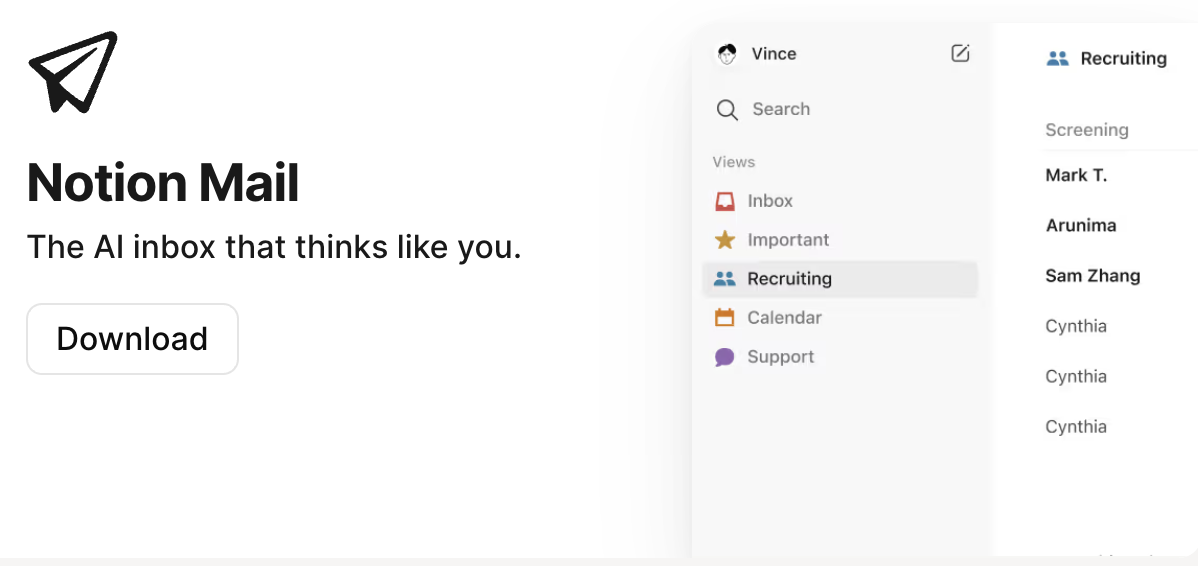Screen dimensions: 1198x566
Task: Click the Recruiting people icon in sidebar
Action: click(x=725, y=279)
